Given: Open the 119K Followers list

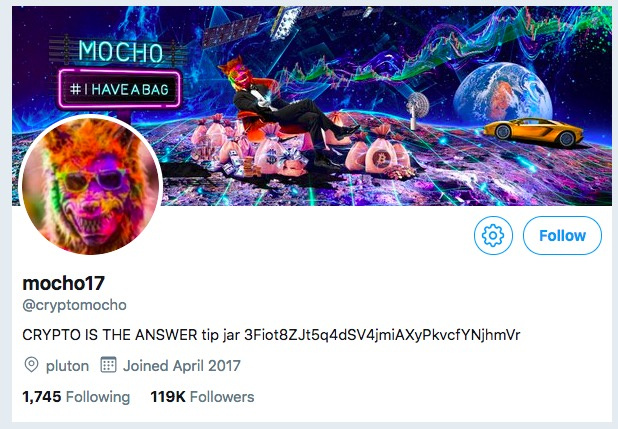Looking at the screenshot, I should tap(202, 397).
